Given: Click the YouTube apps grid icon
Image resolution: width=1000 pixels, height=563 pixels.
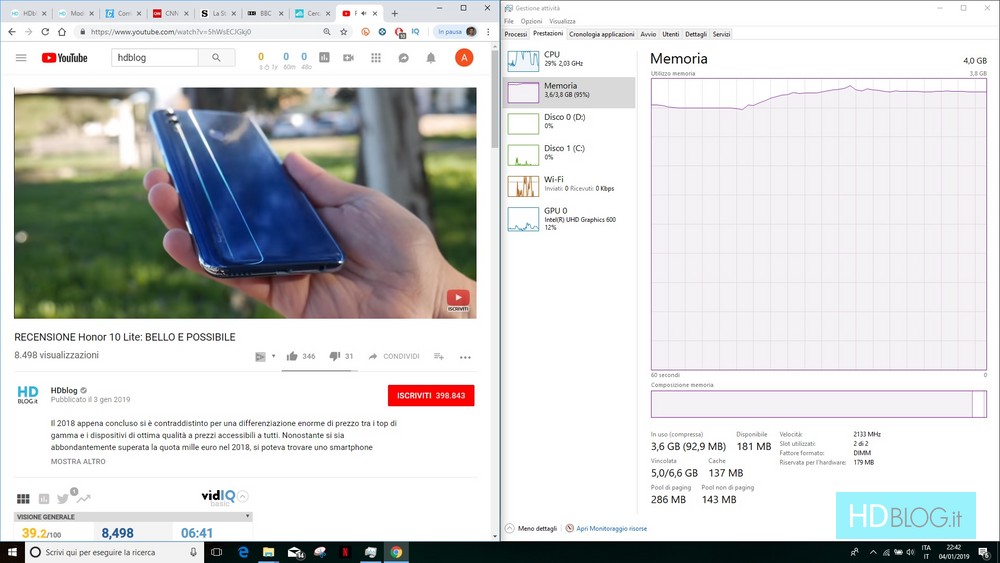Looking at the screenshot, I should pos(375,58).
